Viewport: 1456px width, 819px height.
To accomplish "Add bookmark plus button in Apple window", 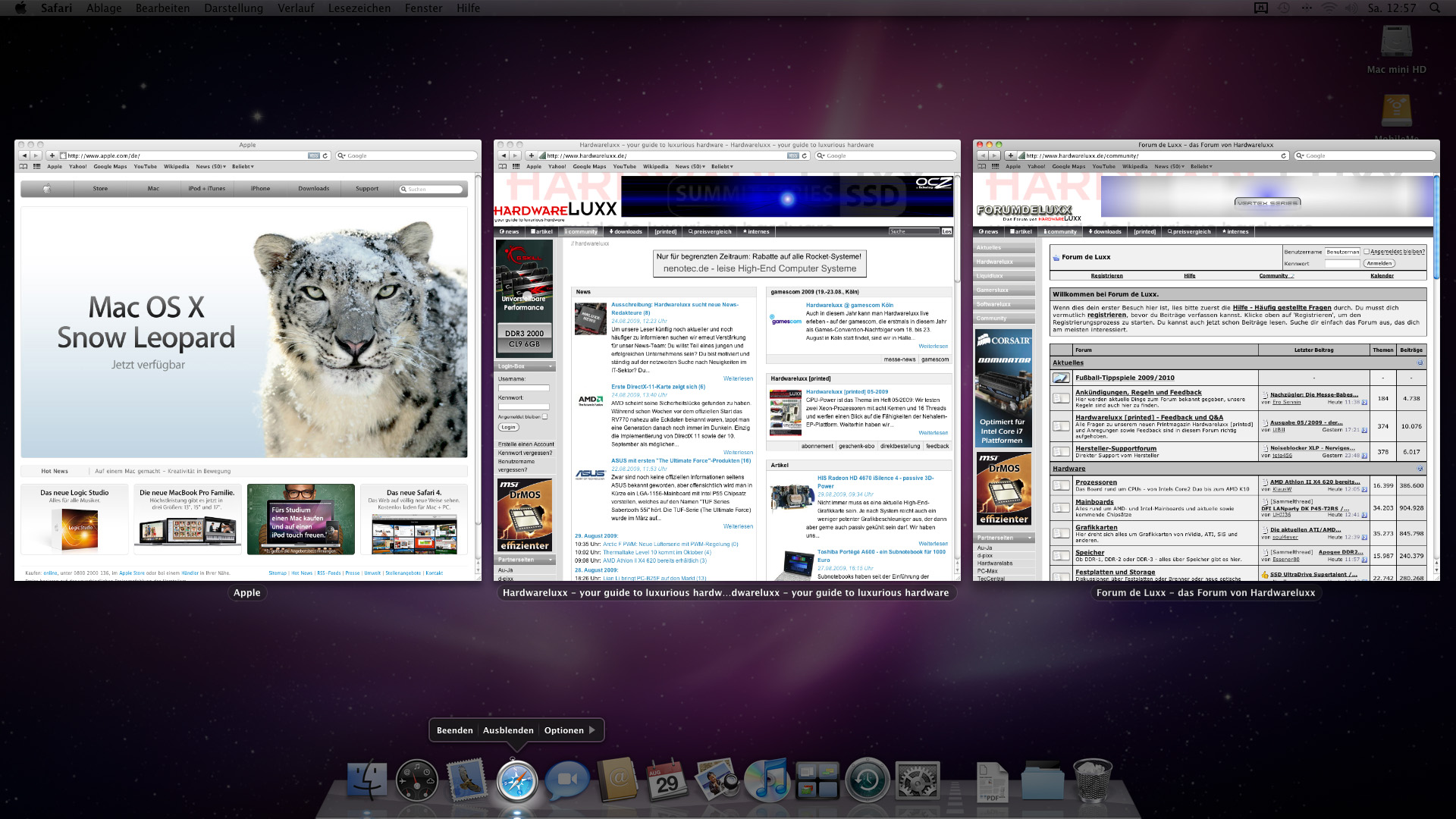I will [52, 155].
